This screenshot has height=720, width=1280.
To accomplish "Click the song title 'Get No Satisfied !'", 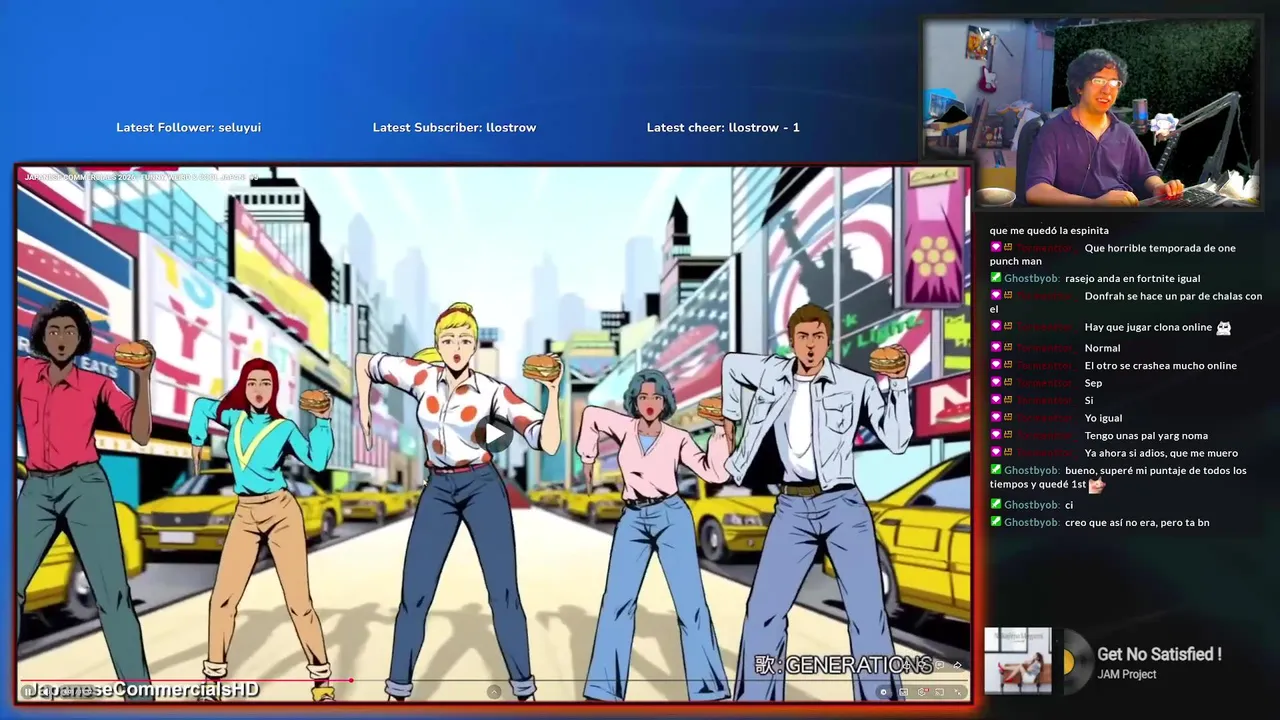I will click(x=1159, y=654).
